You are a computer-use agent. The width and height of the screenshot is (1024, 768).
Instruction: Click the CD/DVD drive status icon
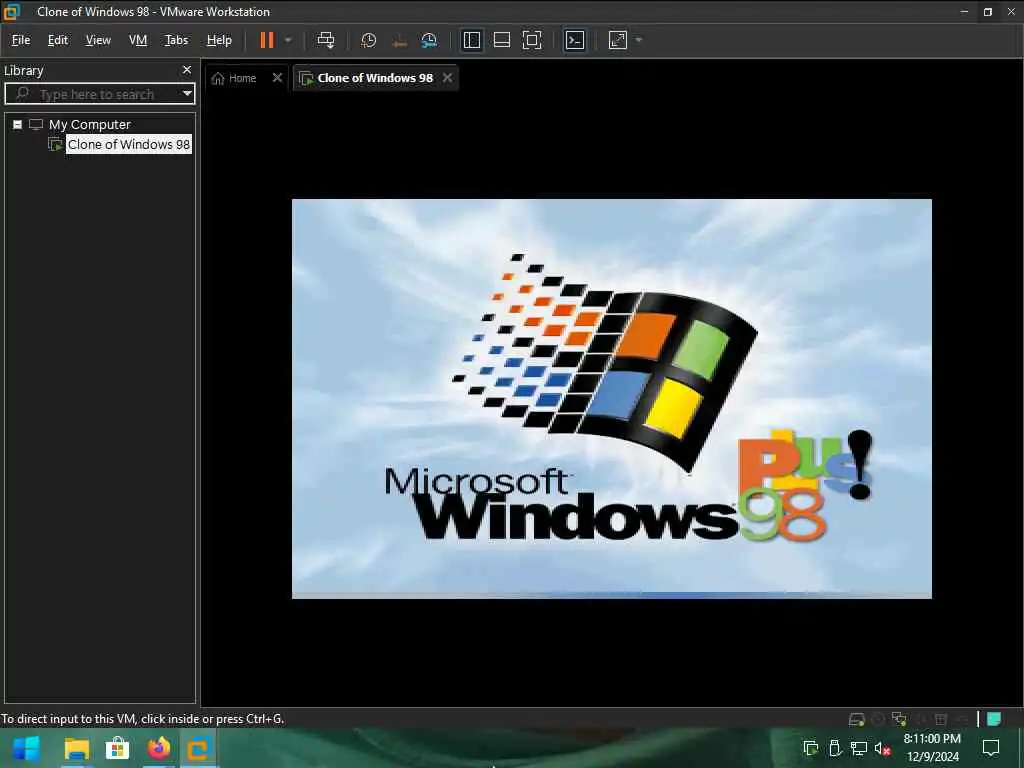pyautogui.click(x=878, y=719)
